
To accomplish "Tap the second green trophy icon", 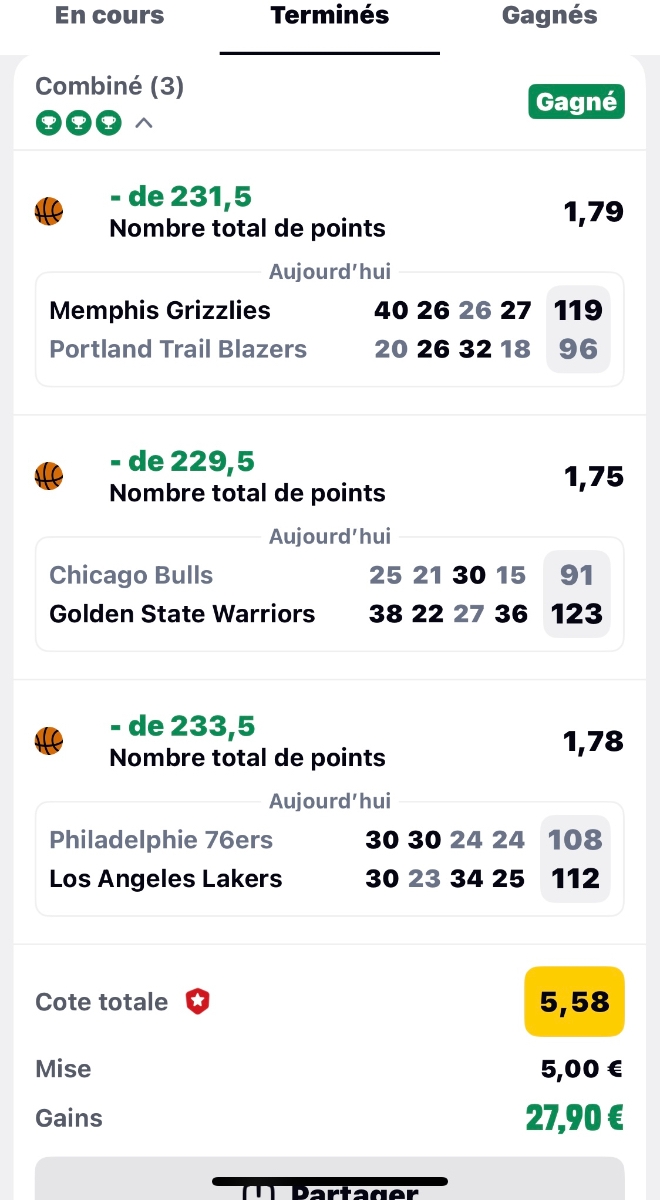I will pos(78,123).
